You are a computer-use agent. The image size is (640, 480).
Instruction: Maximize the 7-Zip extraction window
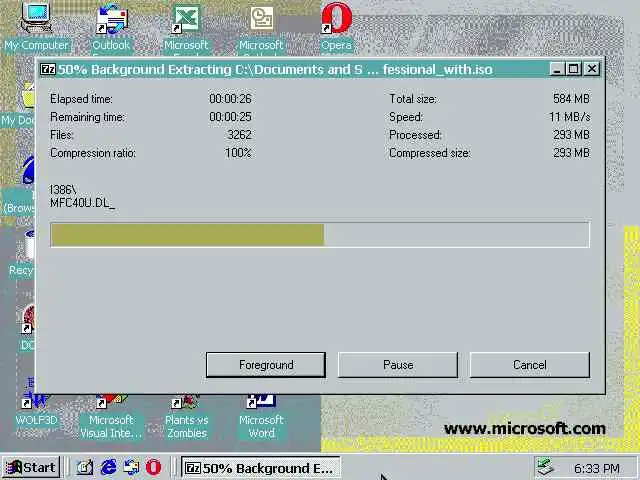[573, 69]
